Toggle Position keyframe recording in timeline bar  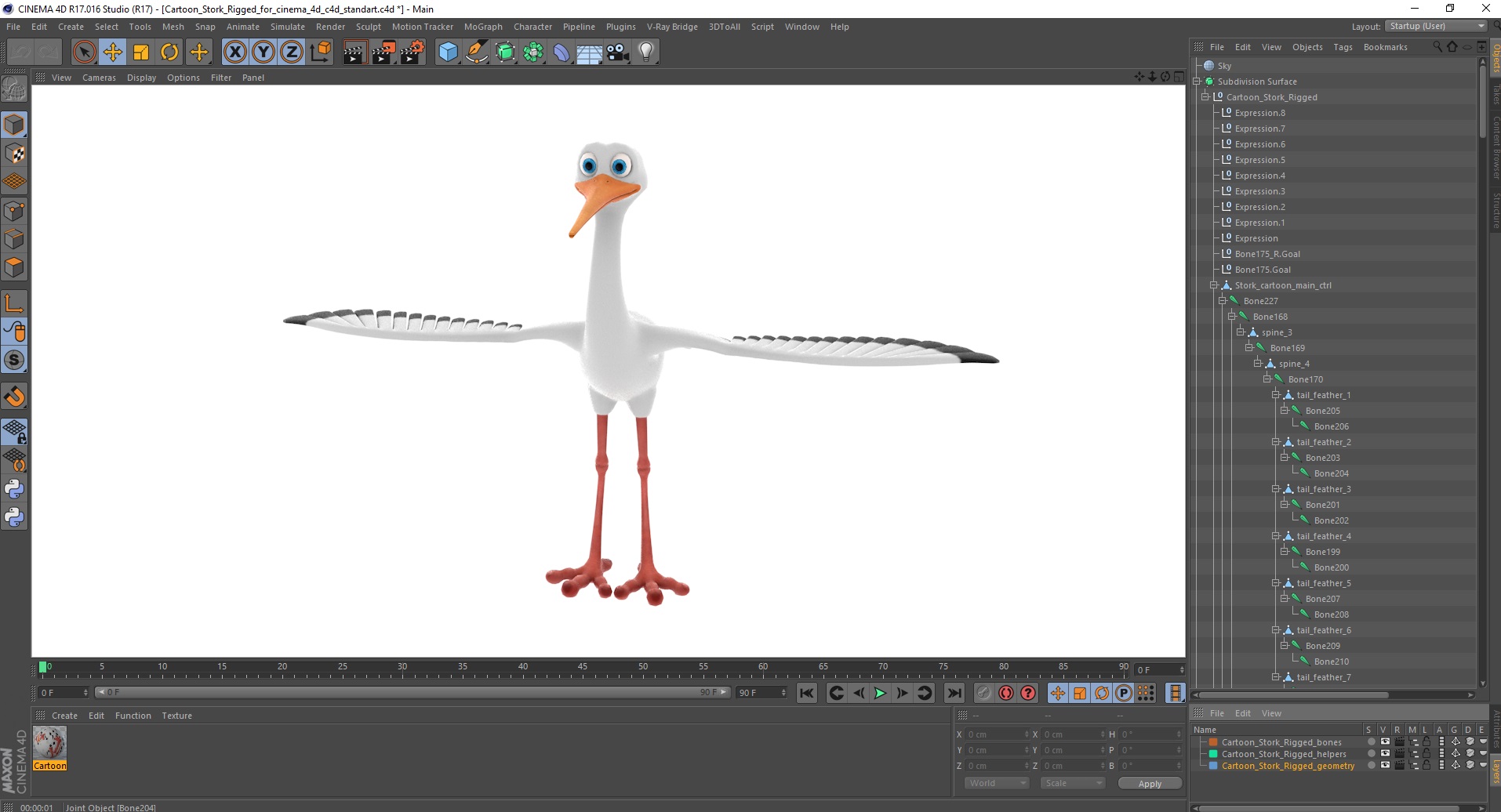tap(1058, 693)
